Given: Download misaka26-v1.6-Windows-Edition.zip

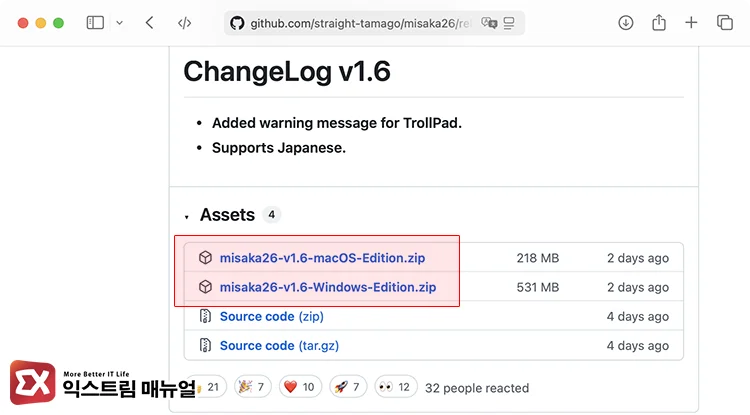Looking at the screenshot, I should [x=328, y=287].
